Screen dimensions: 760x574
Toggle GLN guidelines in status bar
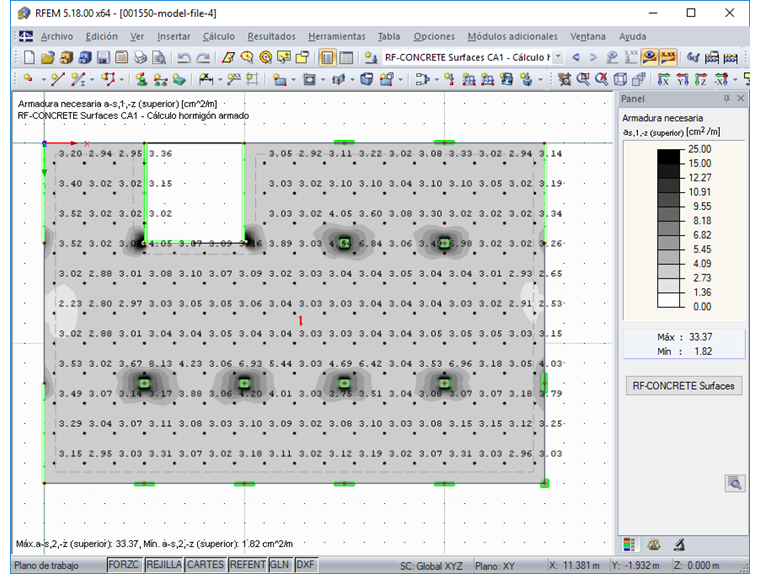point(280,564)
